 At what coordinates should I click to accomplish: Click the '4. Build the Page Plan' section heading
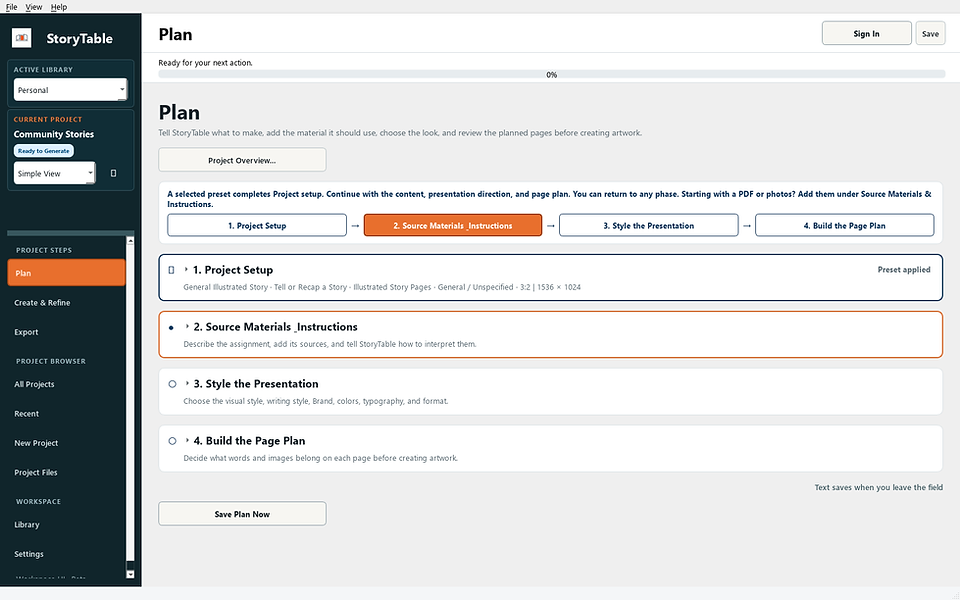(x=249, y=441)
